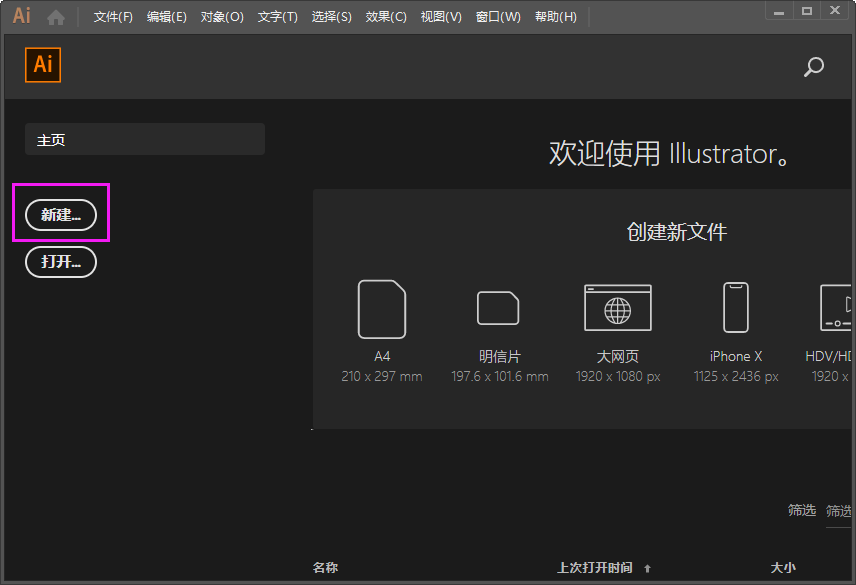Open the second 筛选 filter dropdown

pyautogui.click(x=840, y=510)
